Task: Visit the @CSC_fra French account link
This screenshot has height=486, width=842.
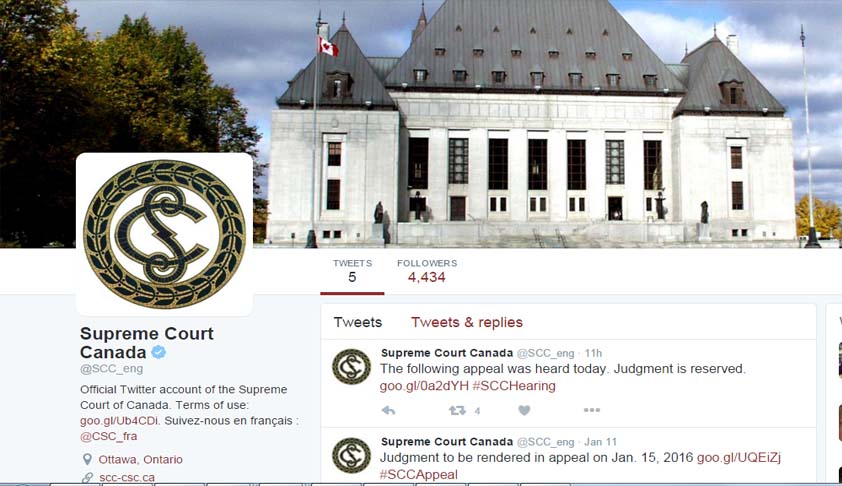Action: point(108,436)
